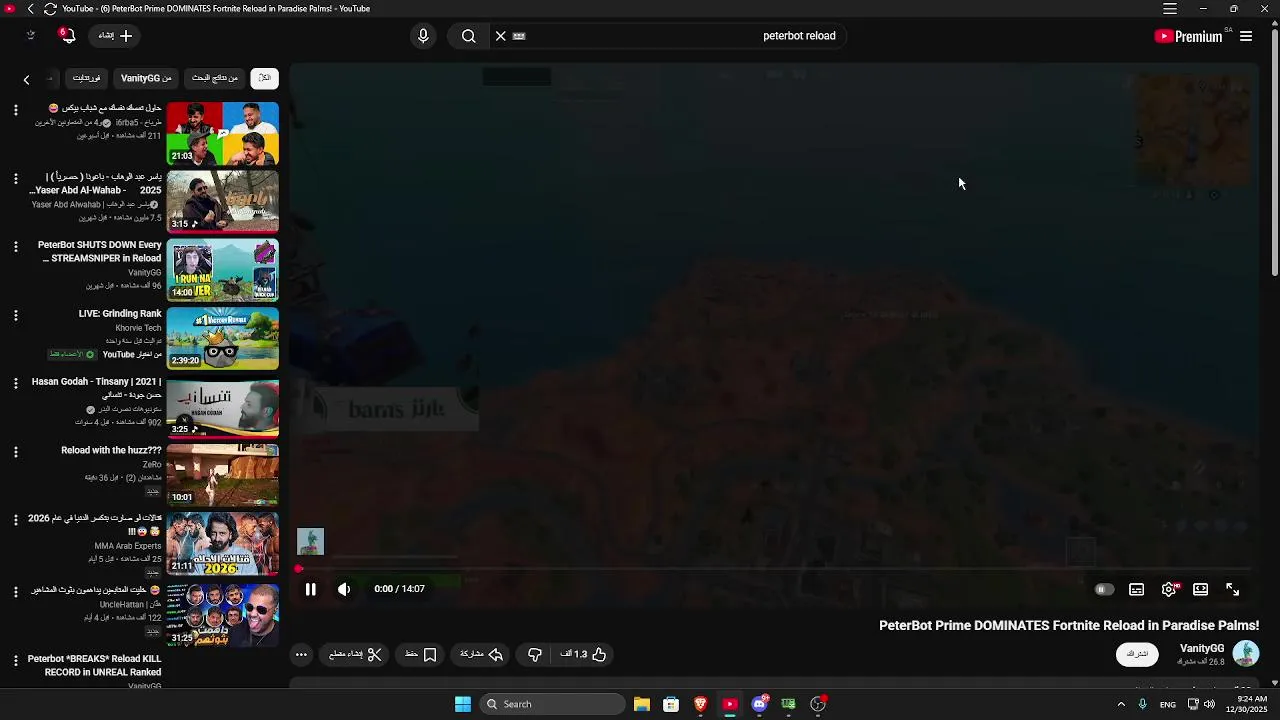Open the app menu in title bar
The width and height of the screenshot is (1280, 720).
click(1169, 9)
